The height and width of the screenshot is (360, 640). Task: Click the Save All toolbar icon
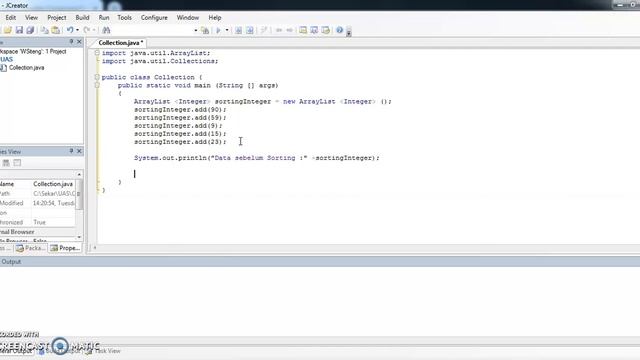coord(30,30)
